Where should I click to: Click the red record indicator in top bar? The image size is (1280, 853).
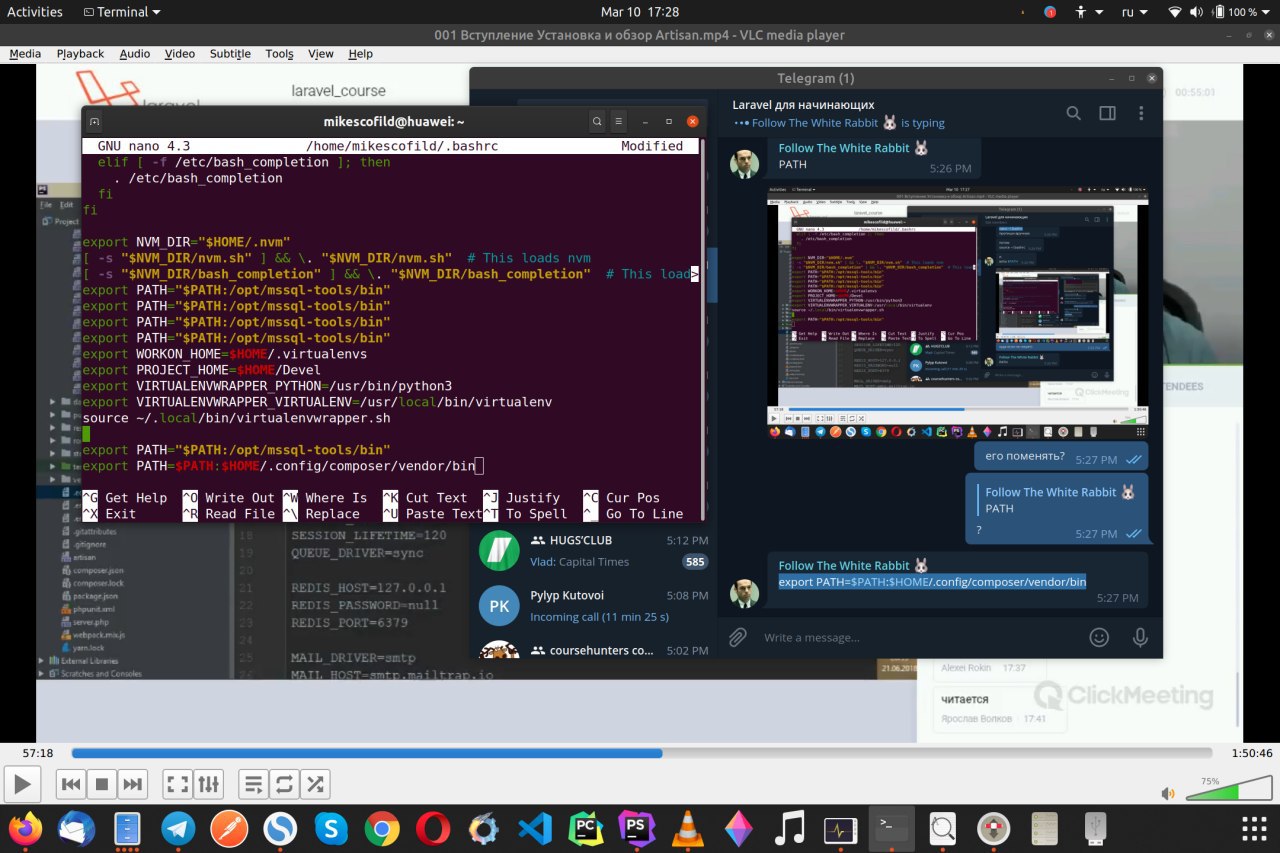pos(1050,12)
